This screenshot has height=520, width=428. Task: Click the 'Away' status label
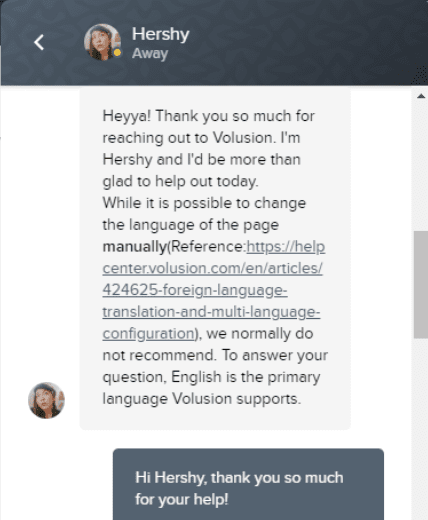coord(150,53)
